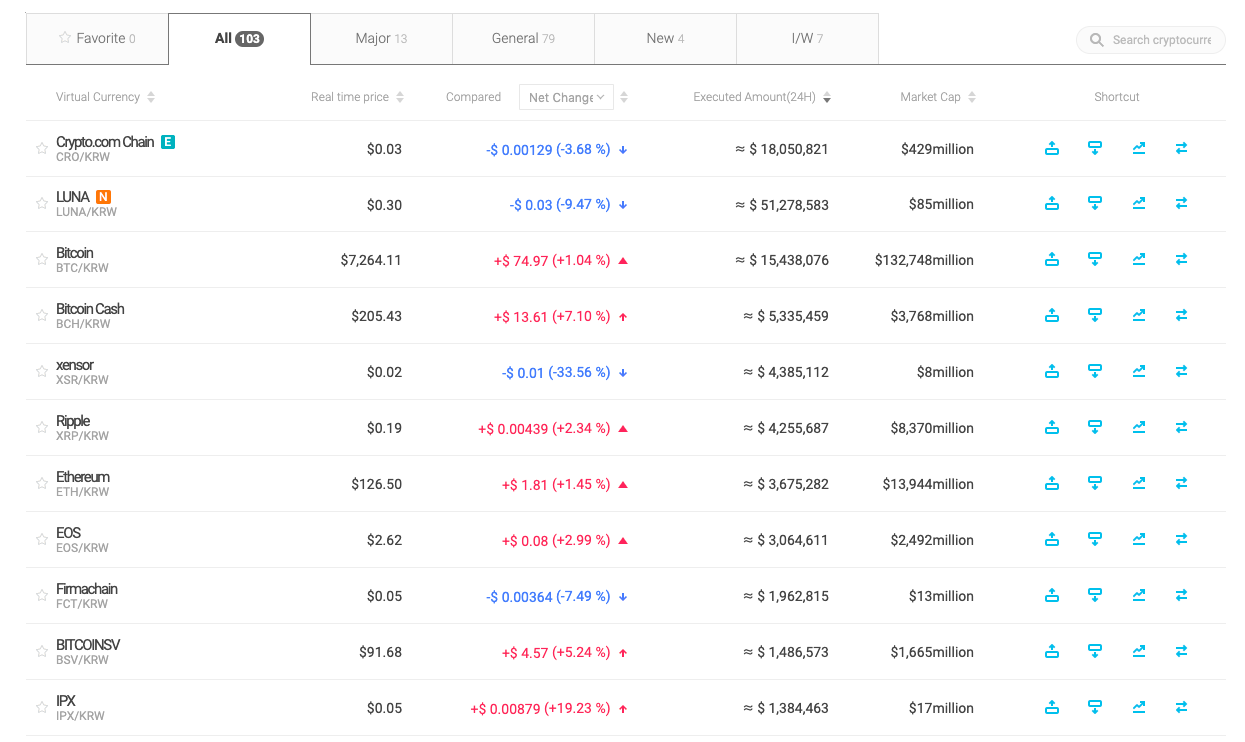Open the Bitcoin Cash coin link
The image size is (1245, 742).
tap(90, 309)
